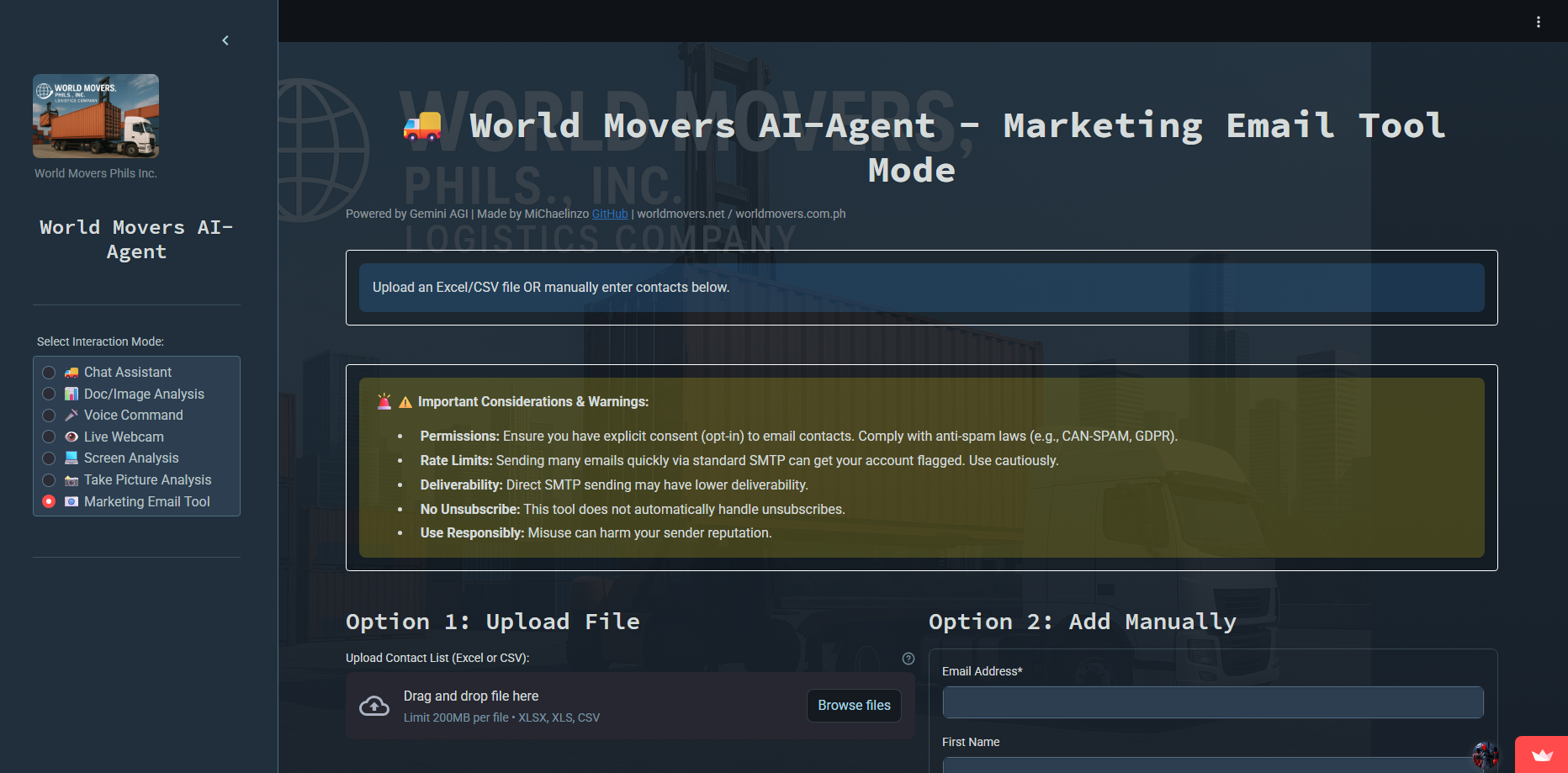Select the Screen Analysis mode option
Viewport: 1568px width, 773px height.
point(48,458)
